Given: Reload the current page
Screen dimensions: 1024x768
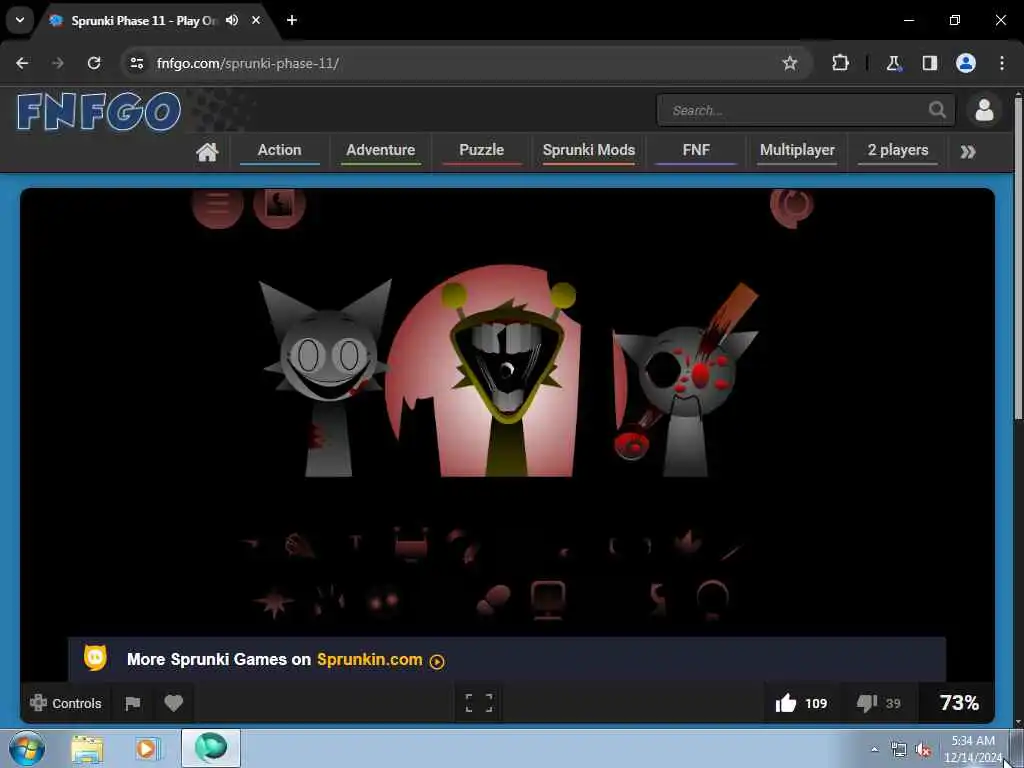Looking at the screenshot, I should (94, 63).
